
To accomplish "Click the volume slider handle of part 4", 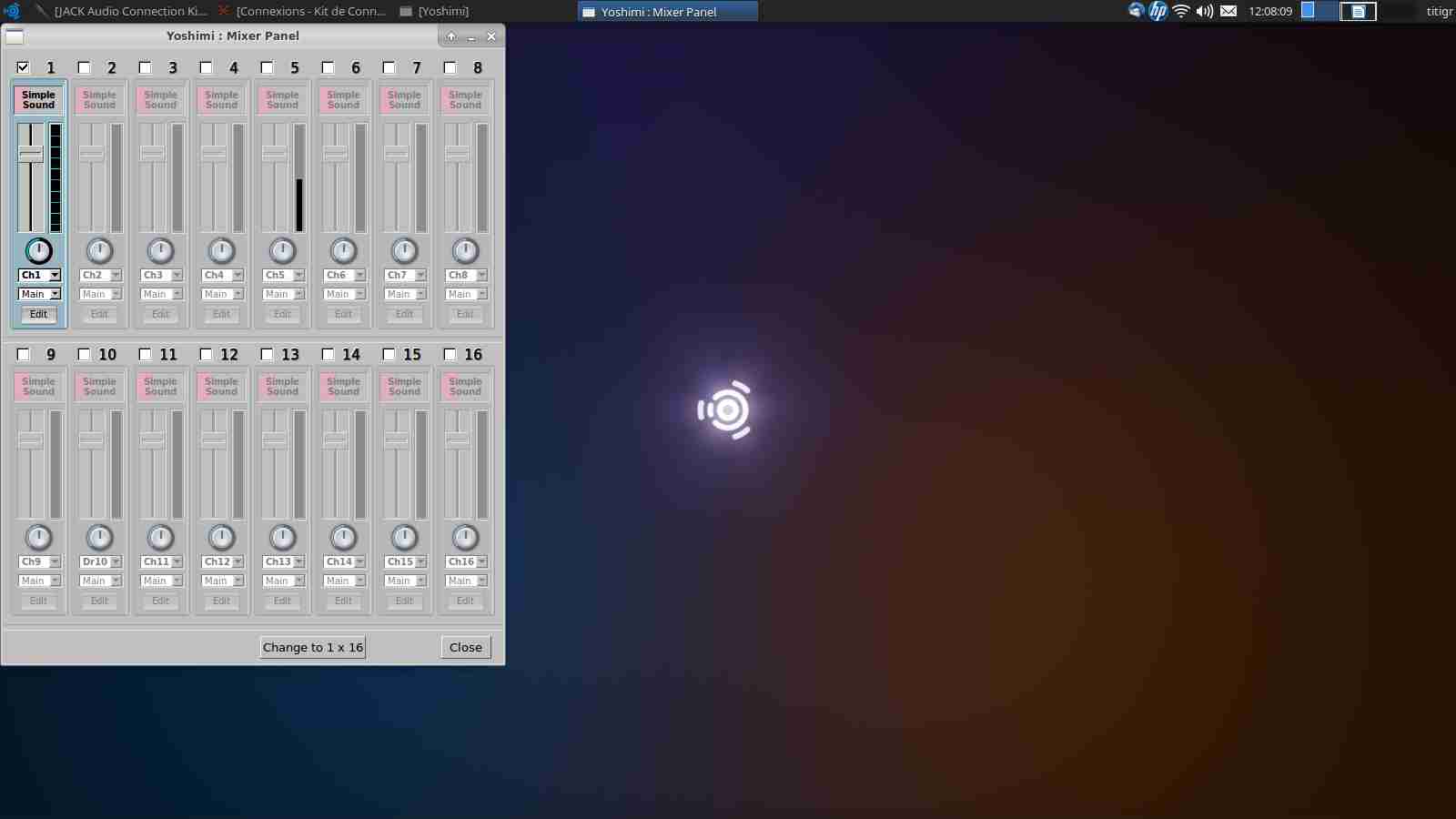I will 214,154.
